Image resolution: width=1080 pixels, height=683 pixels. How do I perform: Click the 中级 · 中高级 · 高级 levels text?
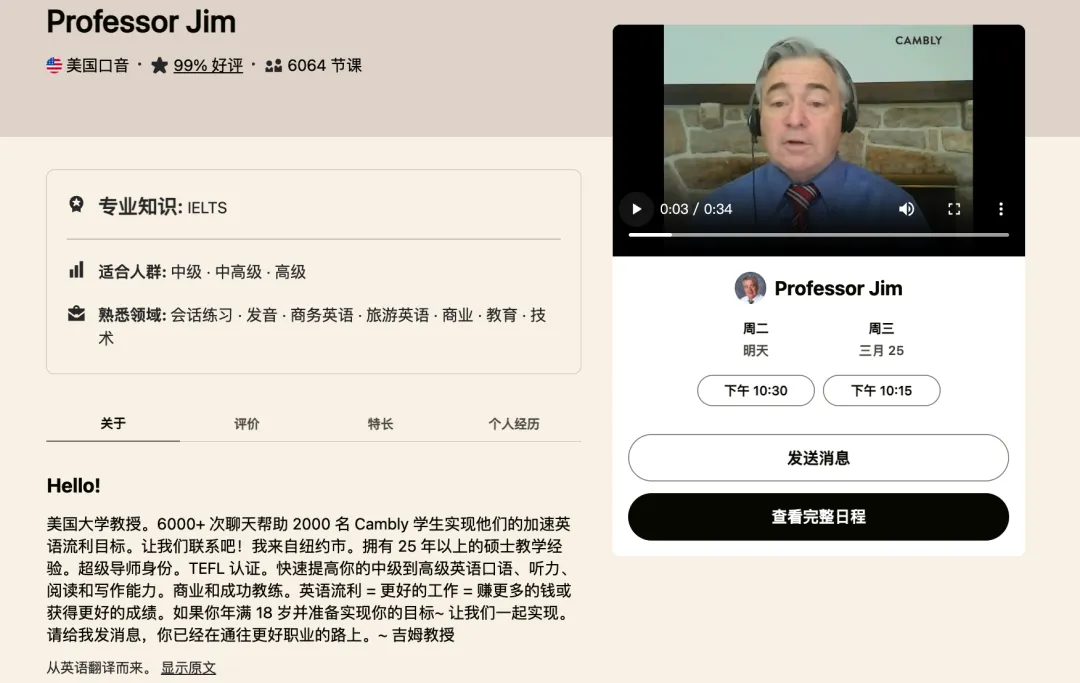tap(238, 272)
